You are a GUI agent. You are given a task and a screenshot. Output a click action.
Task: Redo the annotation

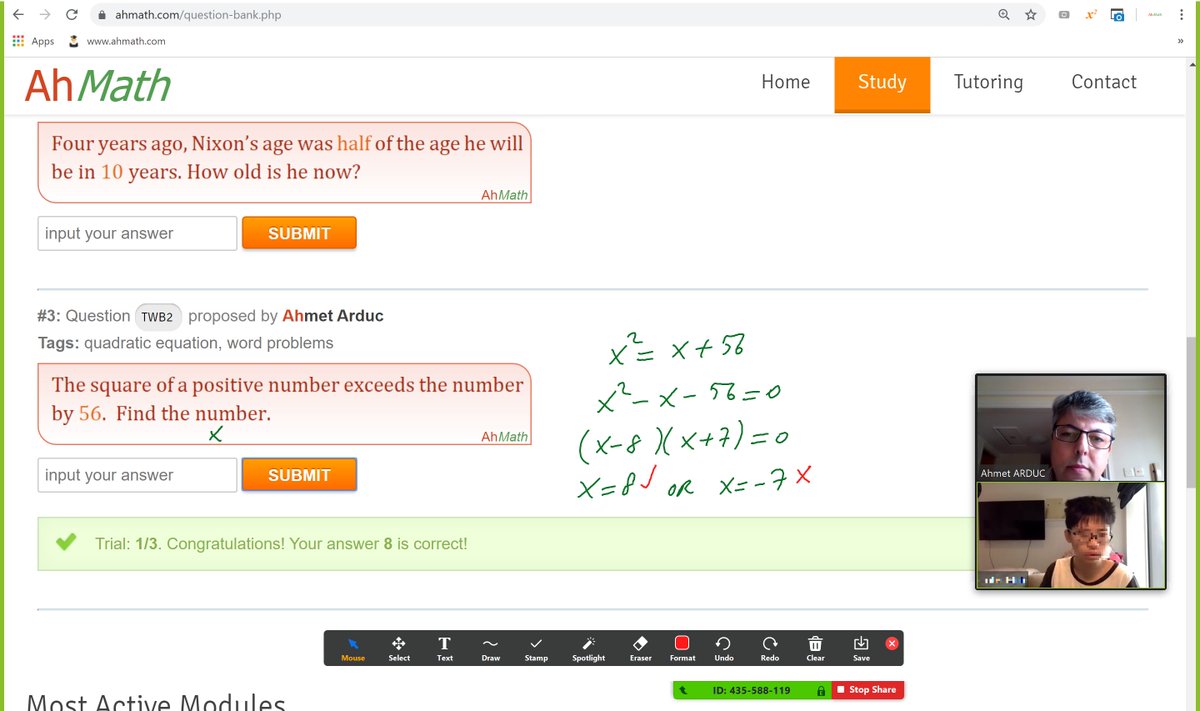(x=770, y=648)
